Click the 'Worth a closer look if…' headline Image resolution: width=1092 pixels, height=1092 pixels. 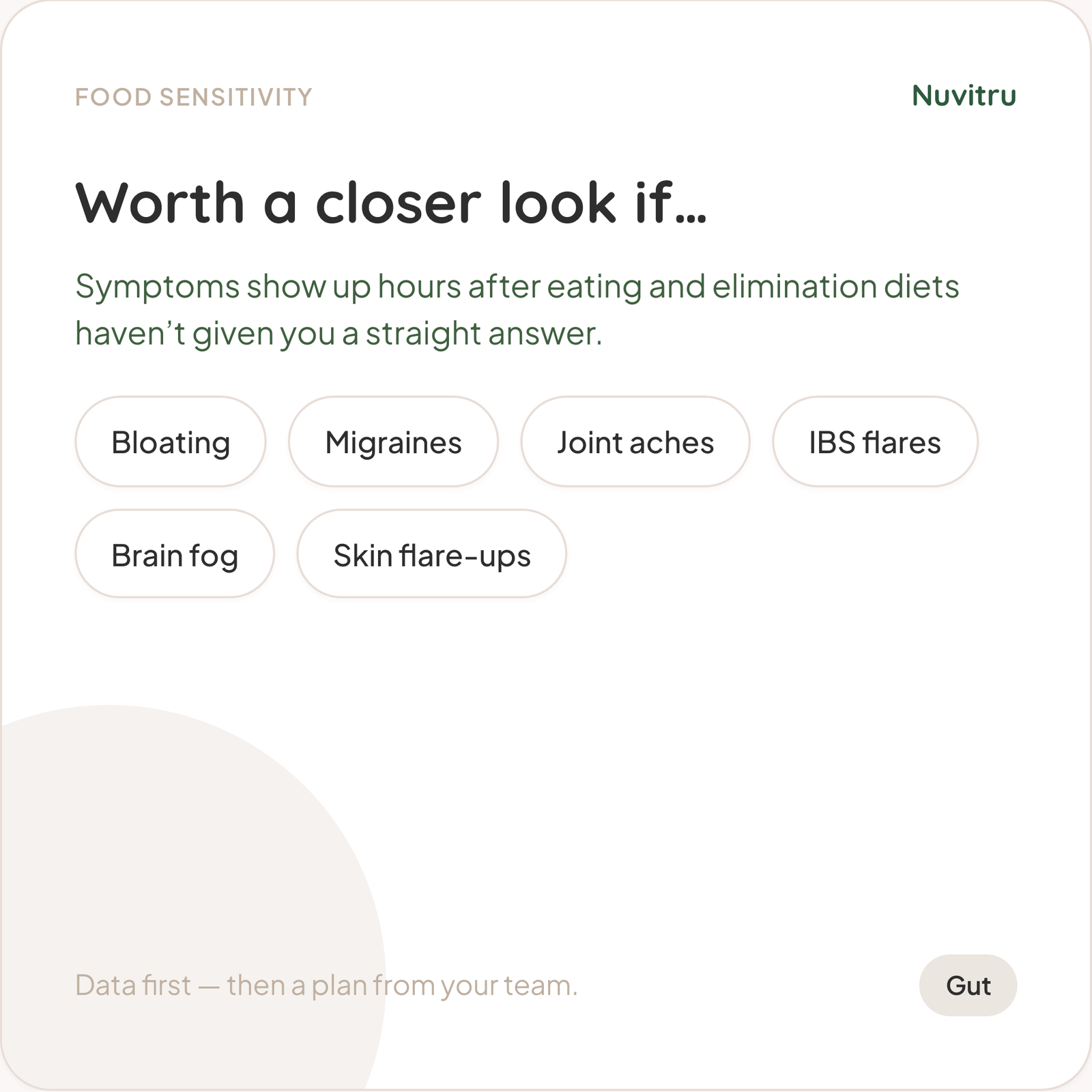(391, 203)
